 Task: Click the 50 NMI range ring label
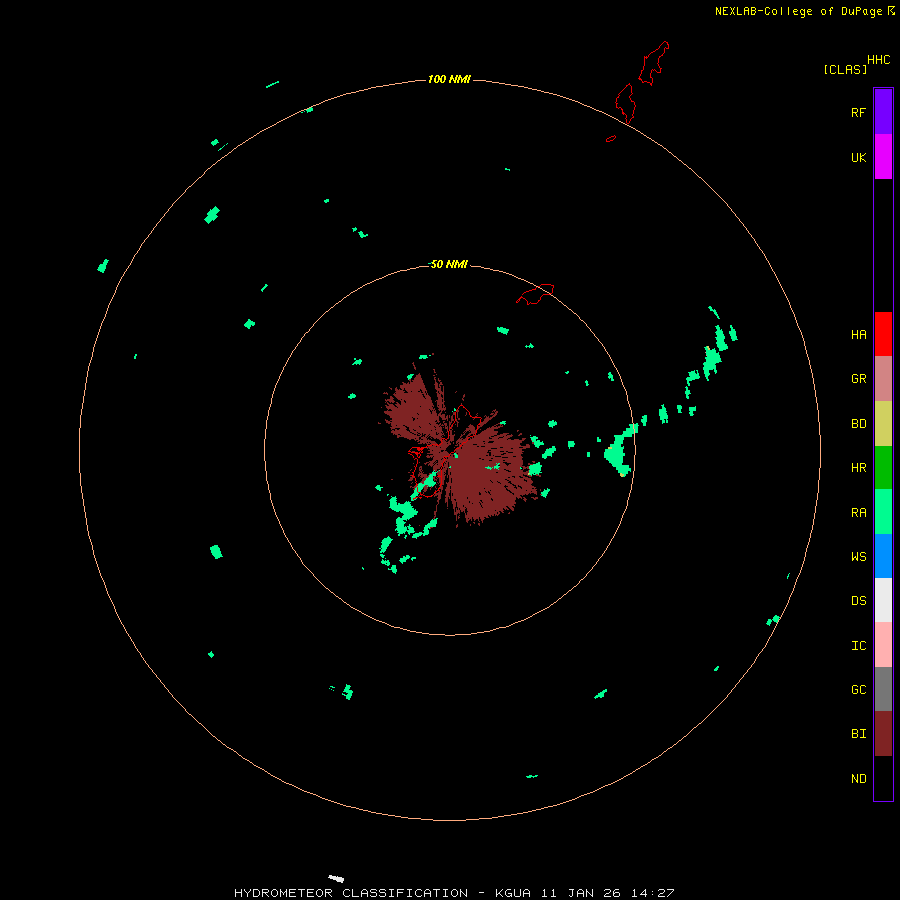[x=449, y=264]
